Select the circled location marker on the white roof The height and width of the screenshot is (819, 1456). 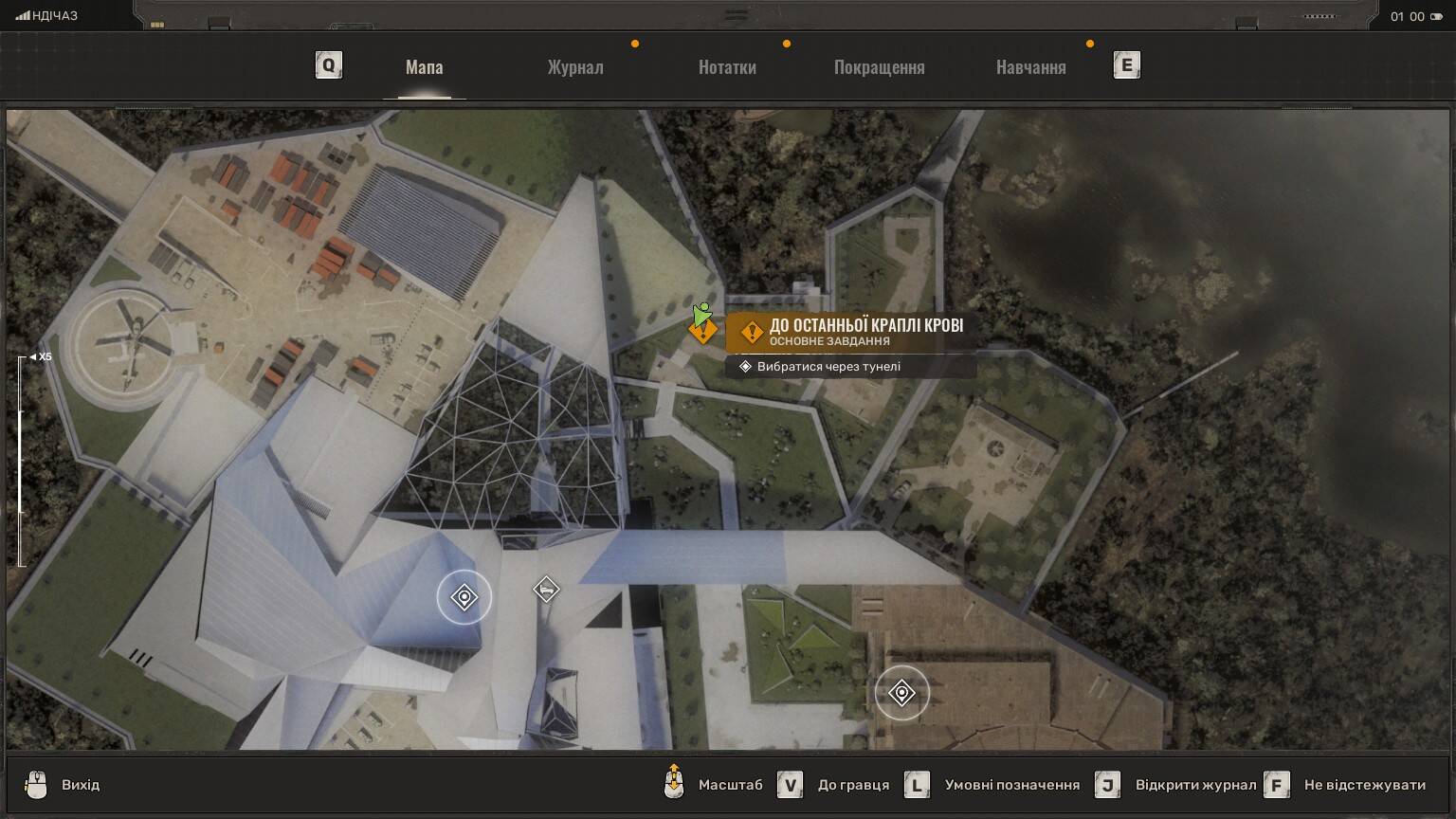coord(464,597)
